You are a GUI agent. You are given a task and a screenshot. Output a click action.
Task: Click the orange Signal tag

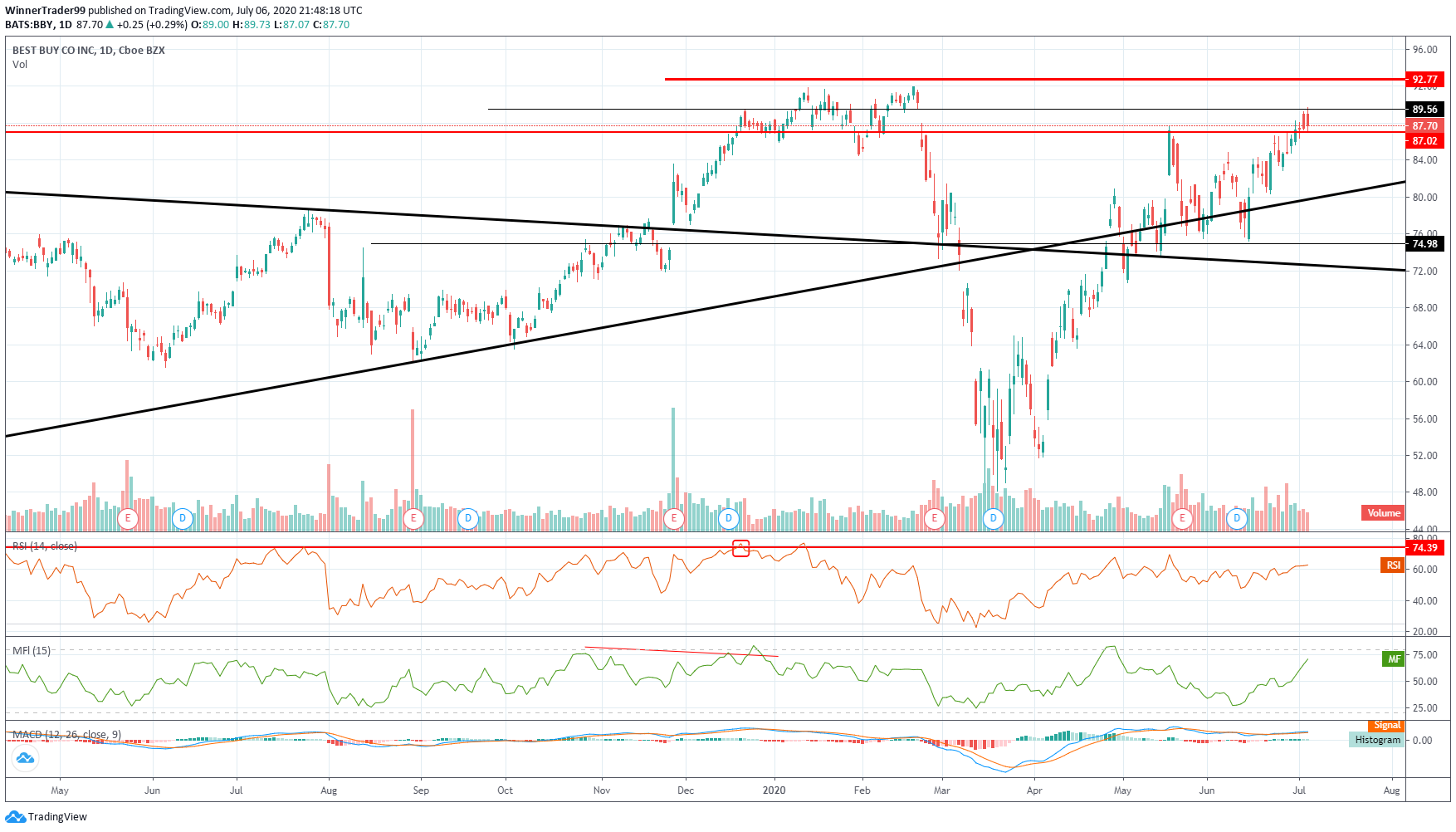(x=1386, y=726)
